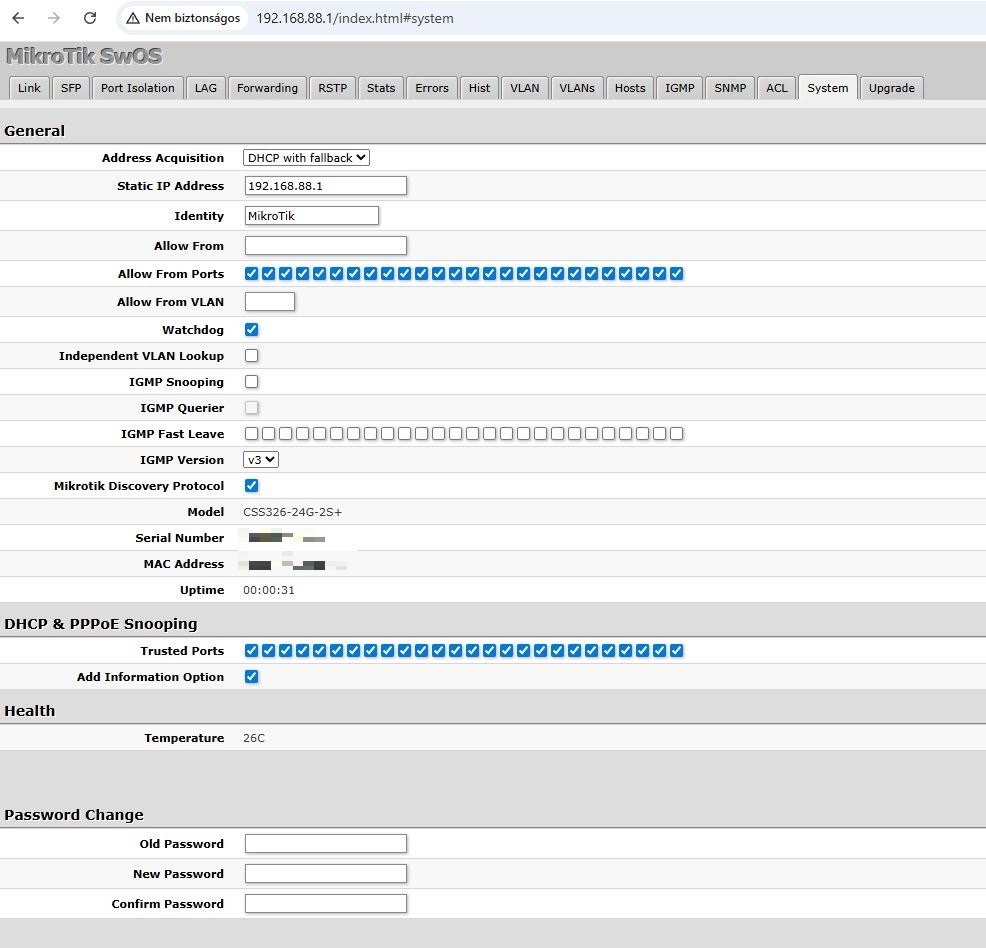Uncheck last Allow From Ports checkbox
The height and width of the screenshot is (948, 986).
tap(677, 273)
